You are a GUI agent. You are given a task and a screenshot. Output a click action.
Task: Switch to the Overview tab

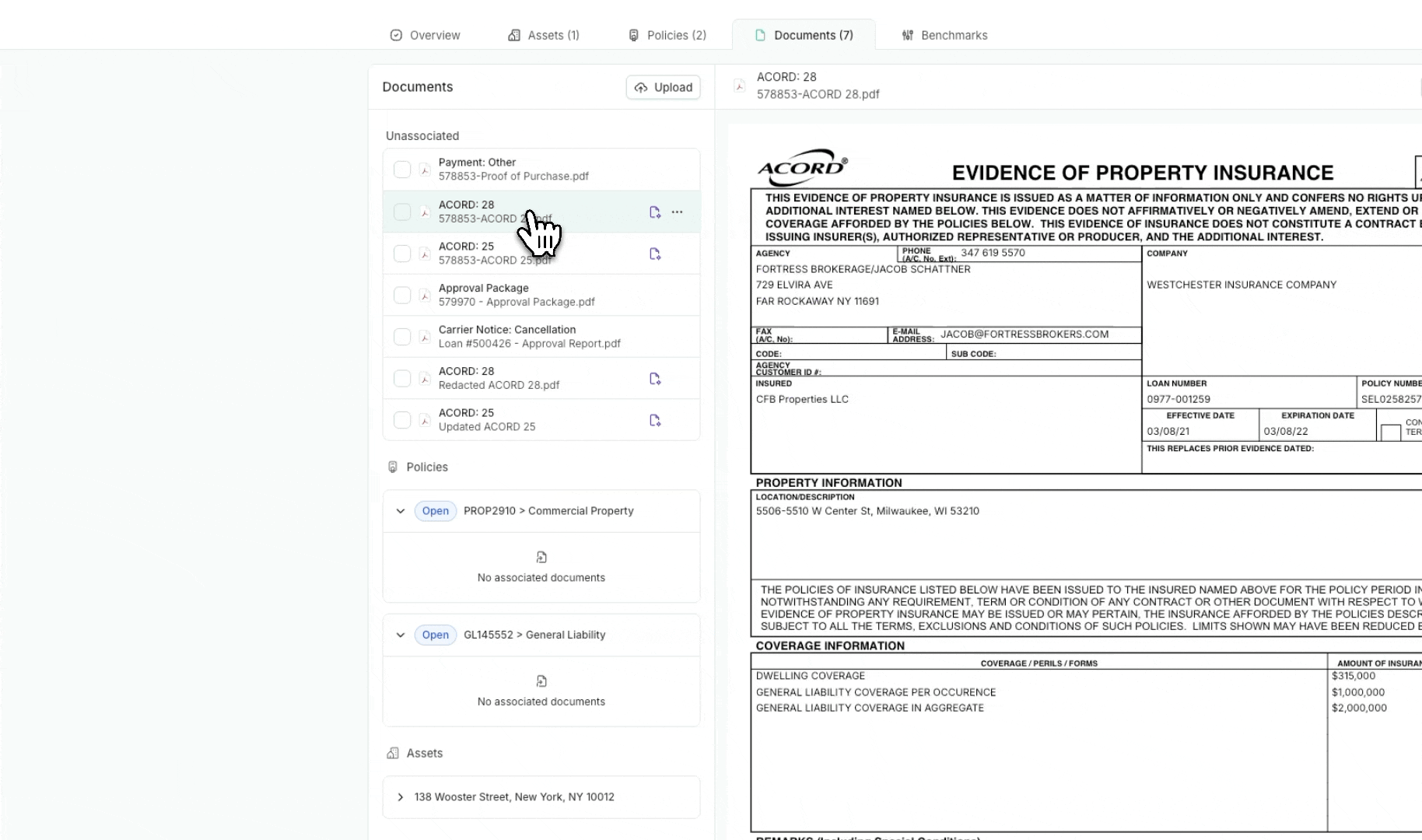click(x=425, y=35)
